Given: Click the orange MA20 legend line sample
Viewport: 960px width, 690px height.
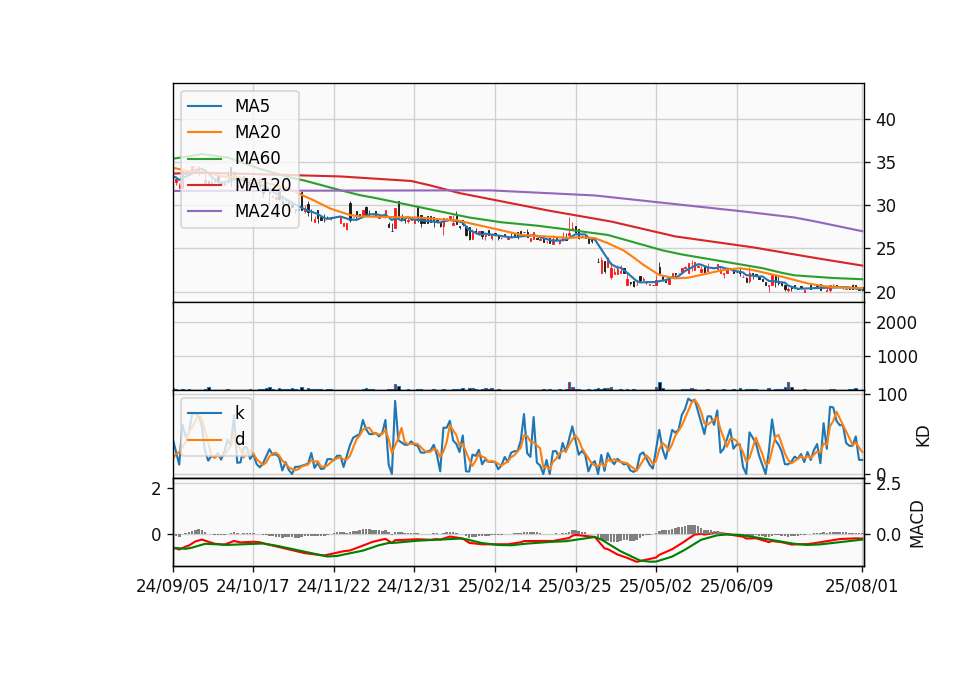Looking at the screenshot, I should tap(204, 132).
